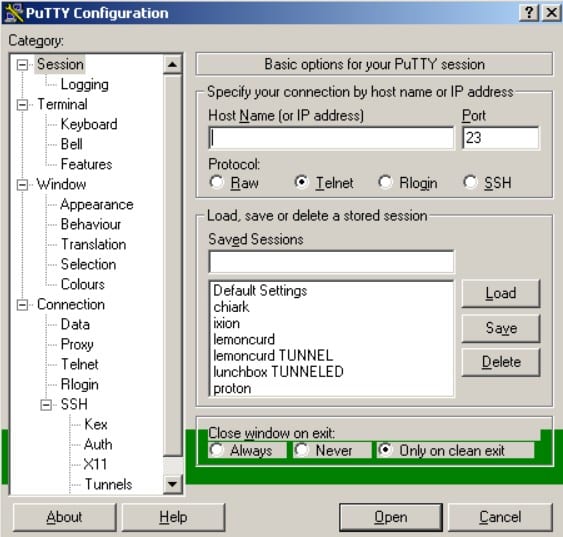This screenshot has height=537, width=563.
Task: Open the Behaviour settings
Action: click(91, 224)
